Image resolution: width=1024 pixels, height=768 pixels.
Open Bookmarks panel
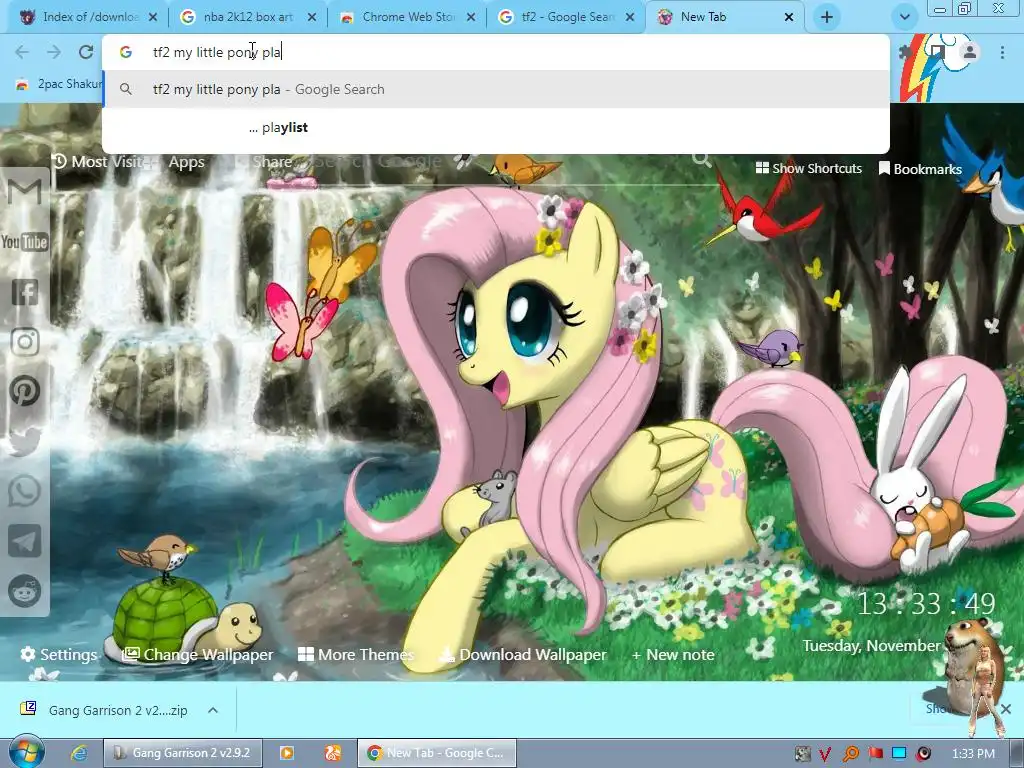coord(920,169)
